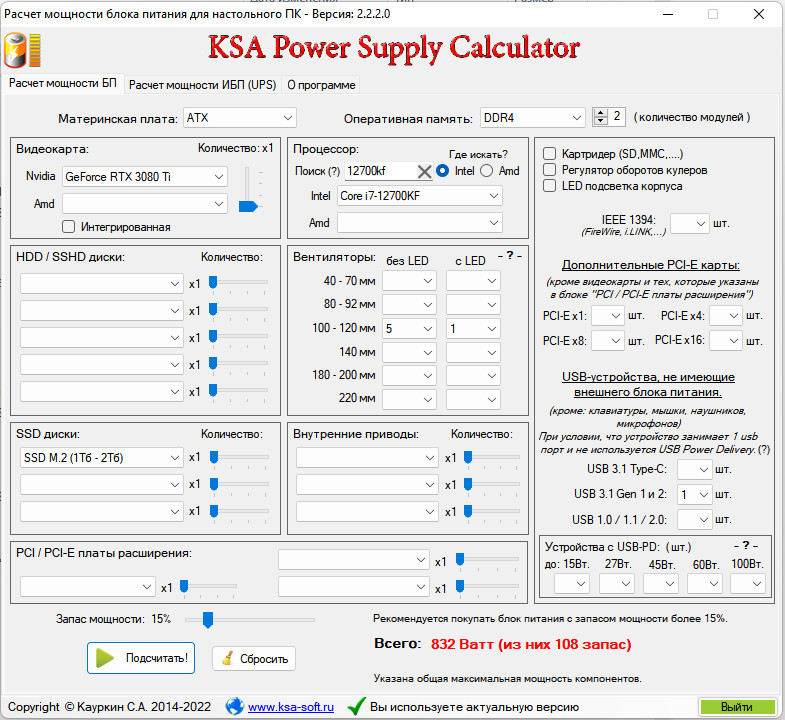Open the USB-PD devices question mark help
This screenshot has width=785, height=720.
746,546
